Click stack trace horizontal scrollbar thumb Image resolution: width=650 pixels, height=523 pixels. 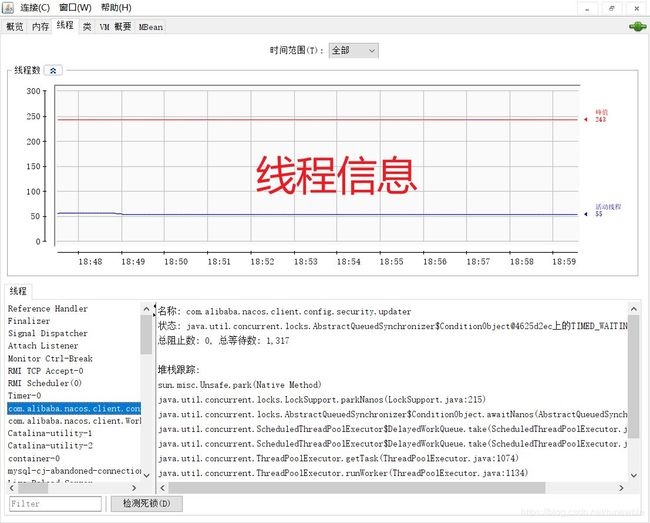pyautogui.click(x=357, y=488)
